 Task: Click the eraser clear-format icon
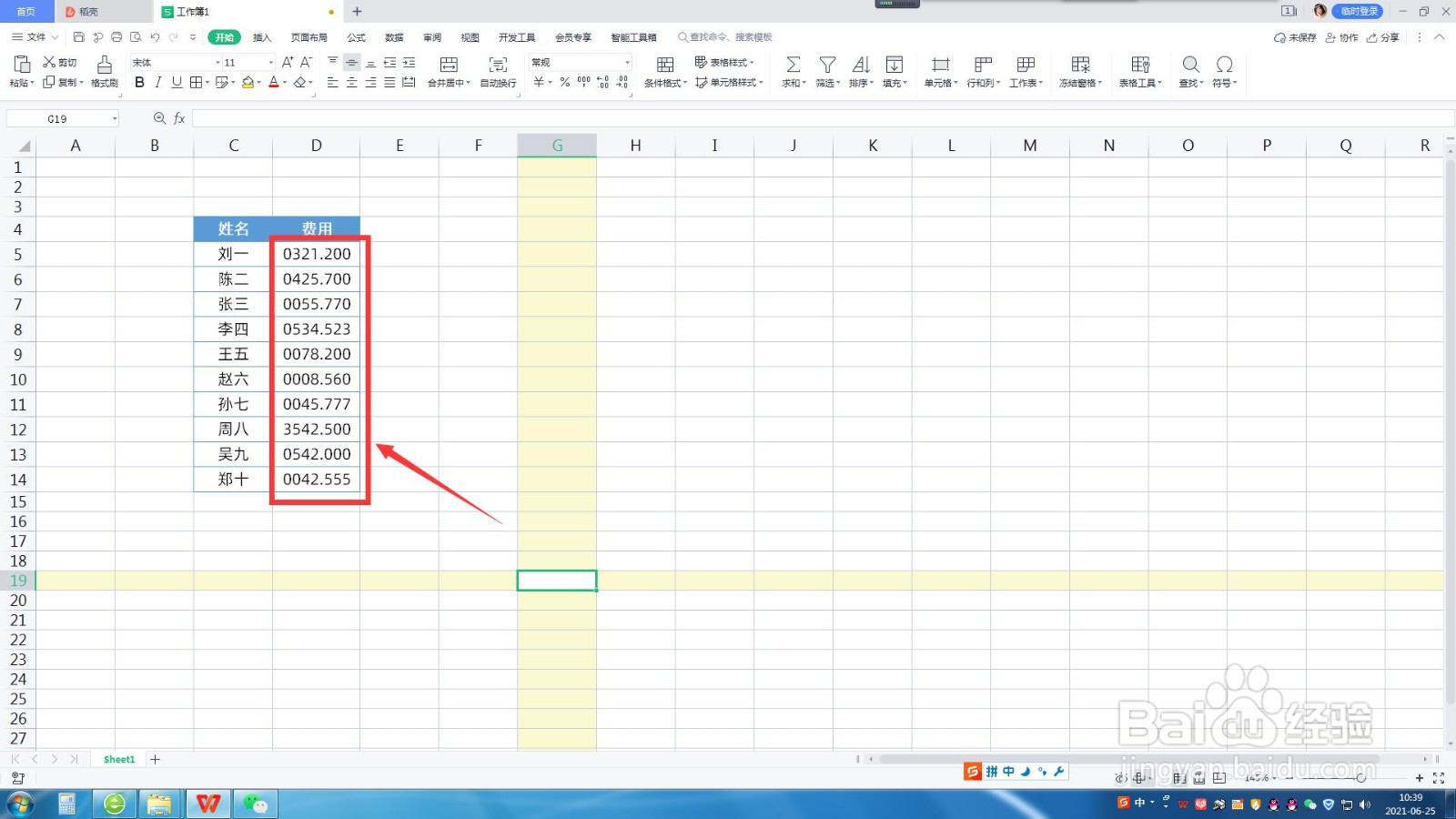coord(300,82)
